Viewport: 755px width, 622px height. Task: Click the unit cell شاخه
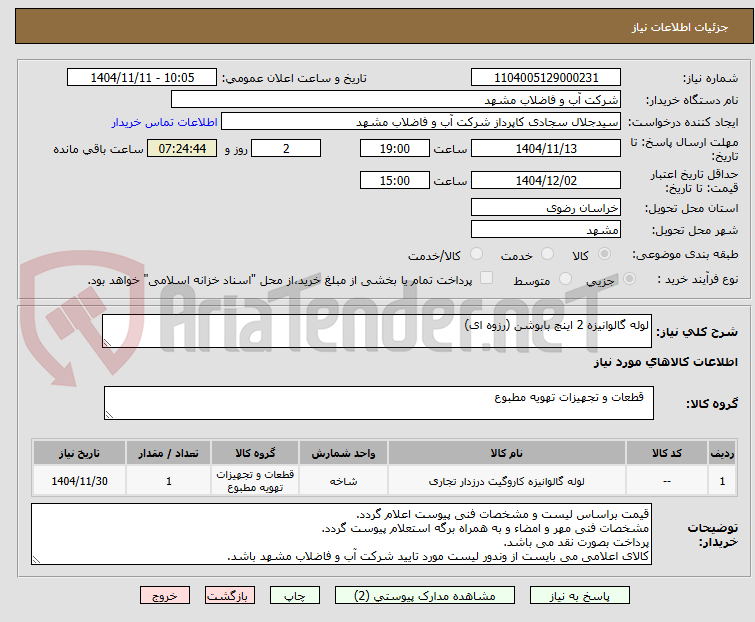343,481
